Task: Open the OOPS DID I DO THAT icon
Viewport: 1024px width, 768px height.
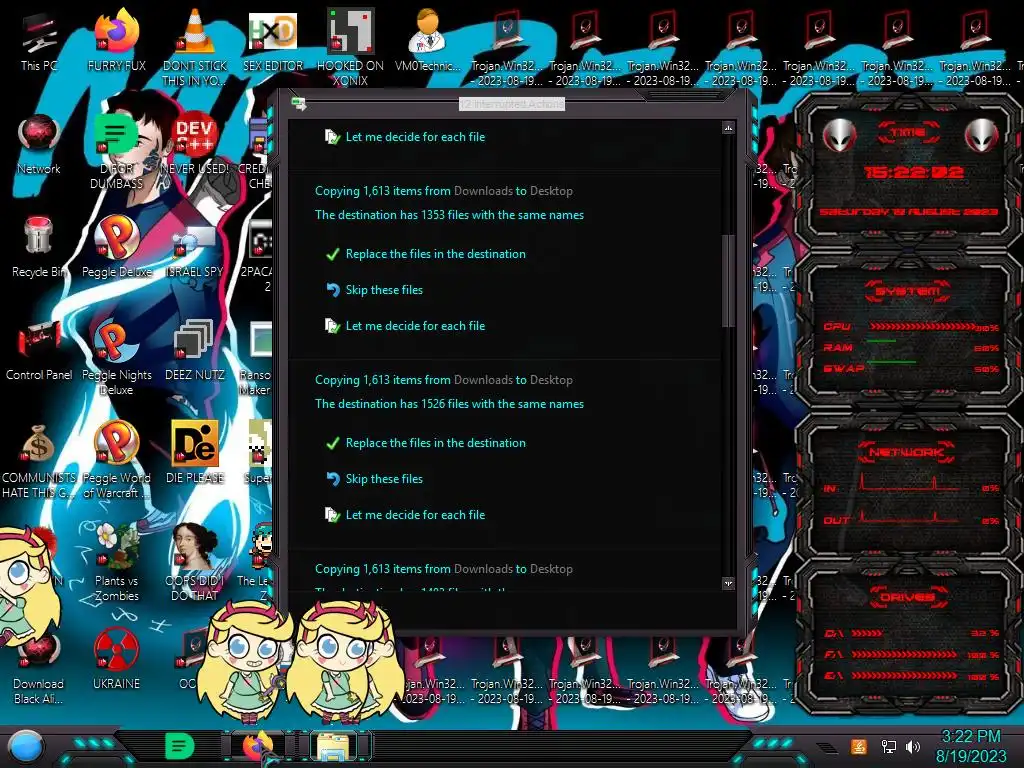Action: coord(195,564)
